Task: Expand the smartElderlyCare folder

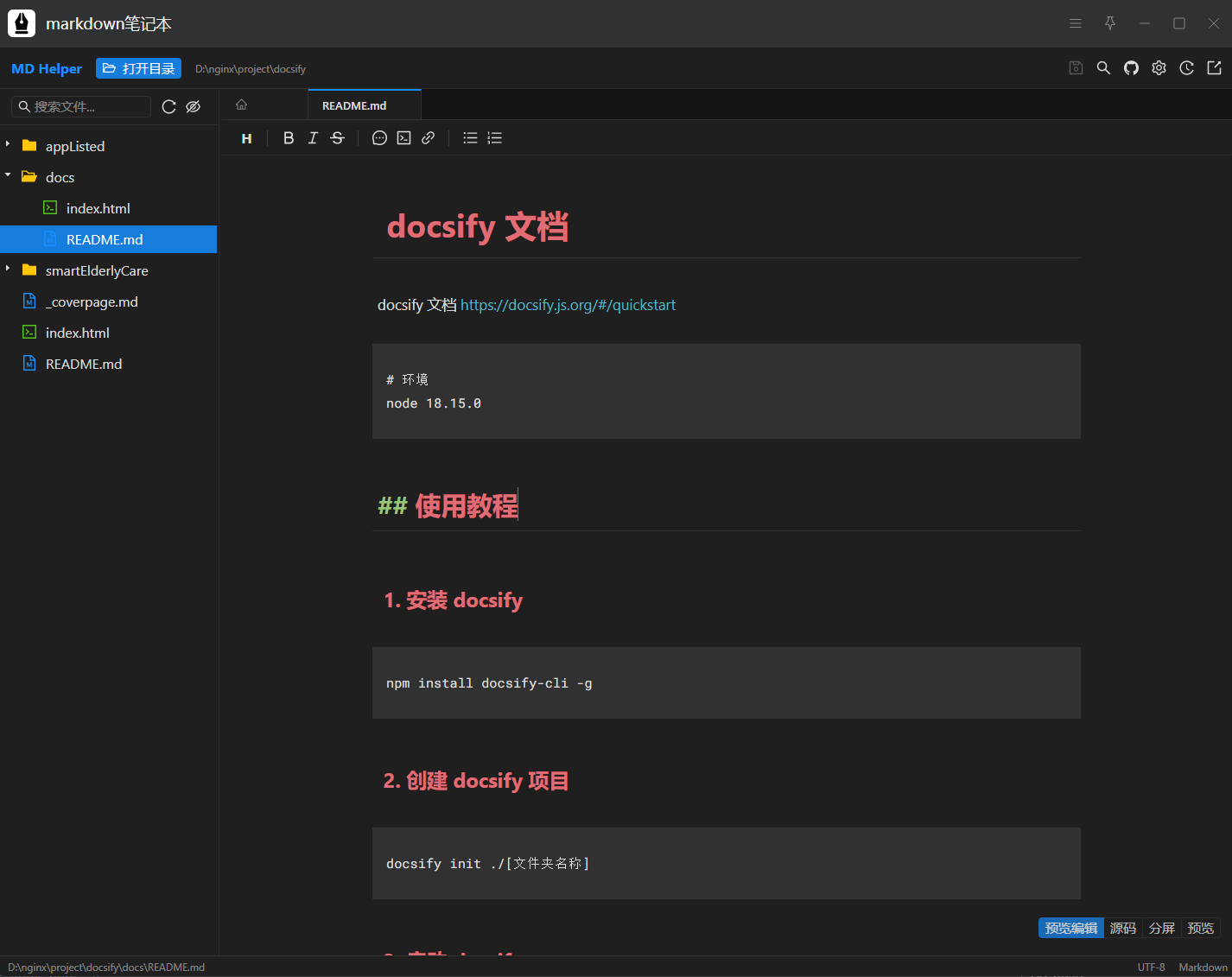Action: pyautogui.click(x=9, y=270)
